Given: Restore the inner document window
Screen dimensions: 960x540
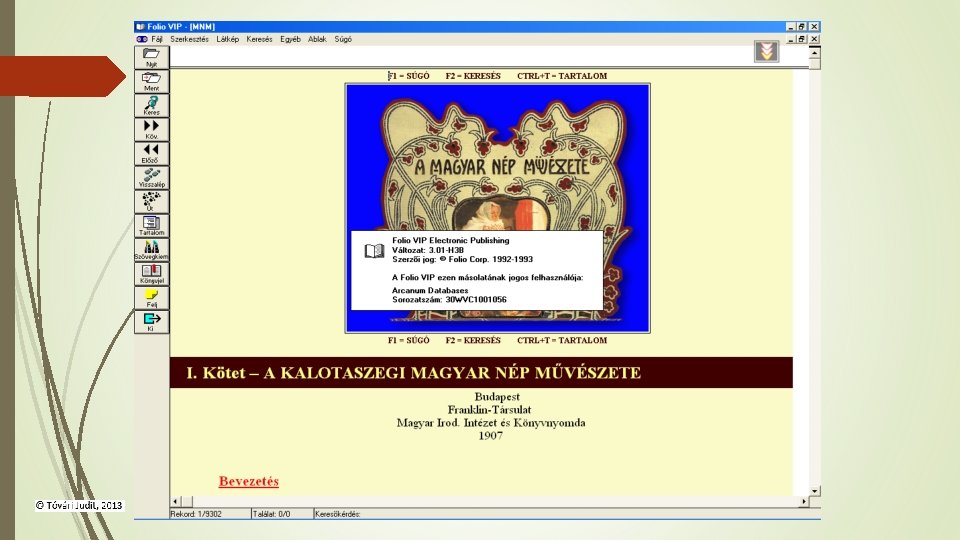Looking at the screenshot, I should click(802, 39).
